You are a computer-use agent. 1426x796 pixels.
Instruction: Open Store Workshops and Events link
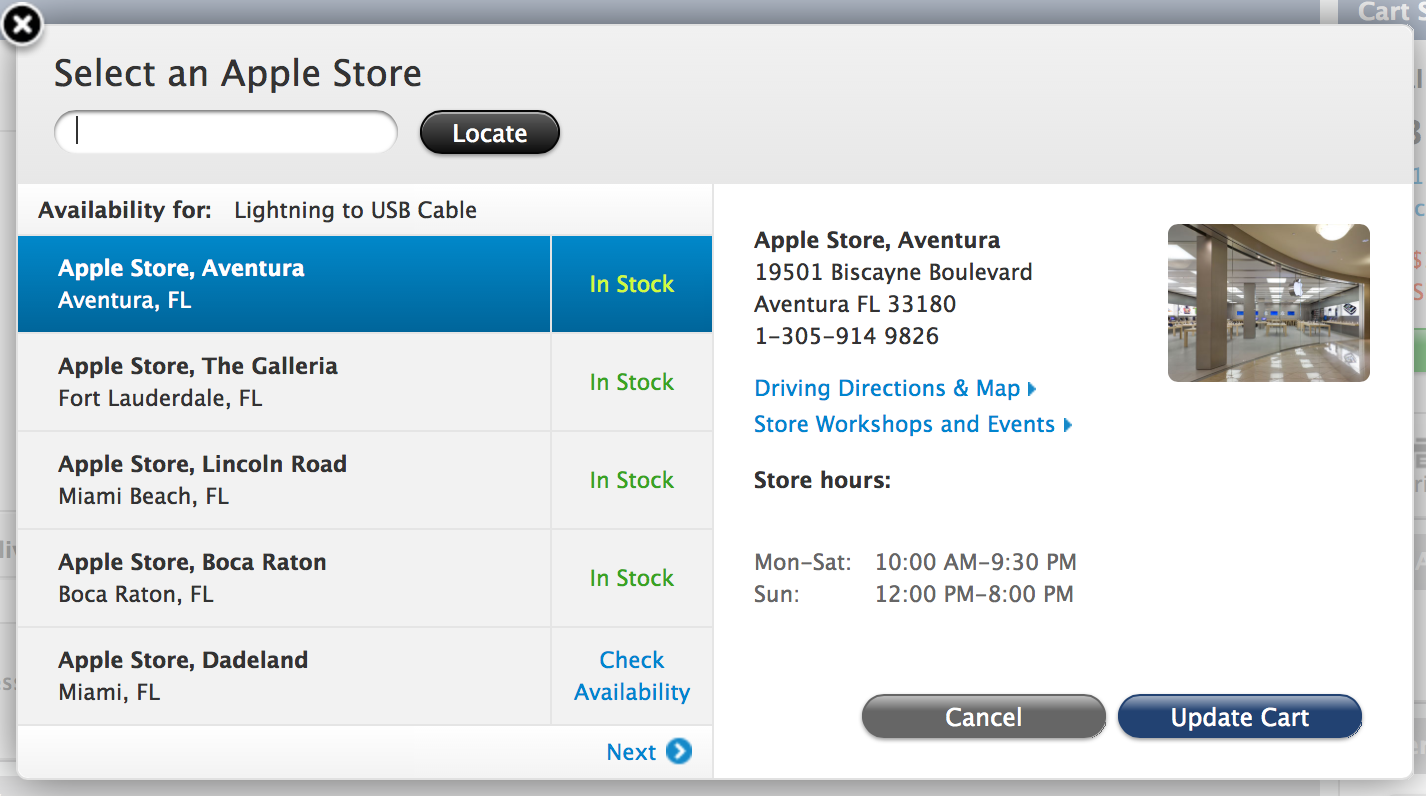[x=913, y=424]
